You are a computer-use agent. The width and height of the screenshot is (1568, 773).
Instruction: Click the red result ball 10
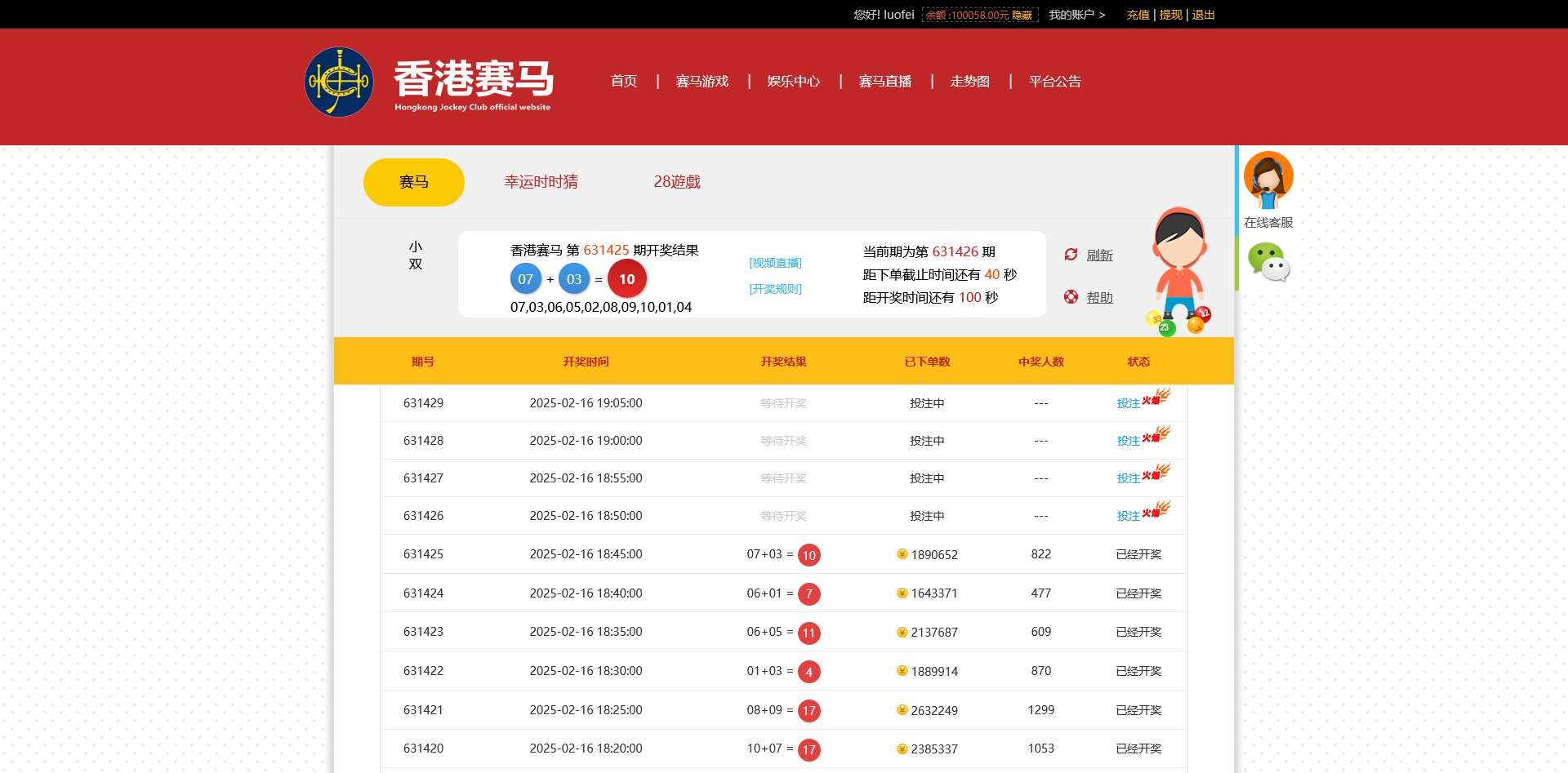click(x=626, y=279)
